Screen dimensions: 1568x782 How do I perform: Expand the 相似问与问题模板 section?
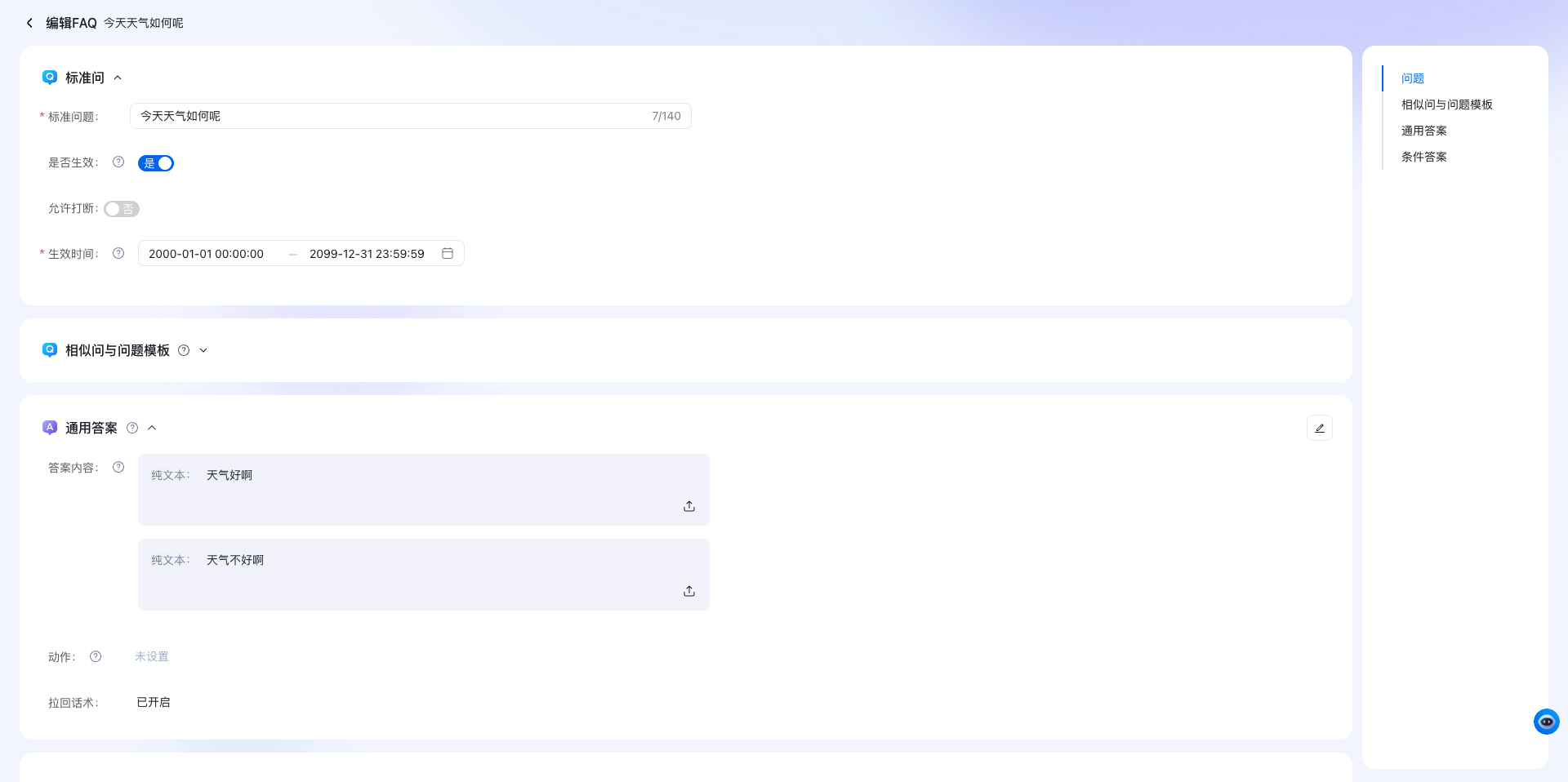[203, 350]
